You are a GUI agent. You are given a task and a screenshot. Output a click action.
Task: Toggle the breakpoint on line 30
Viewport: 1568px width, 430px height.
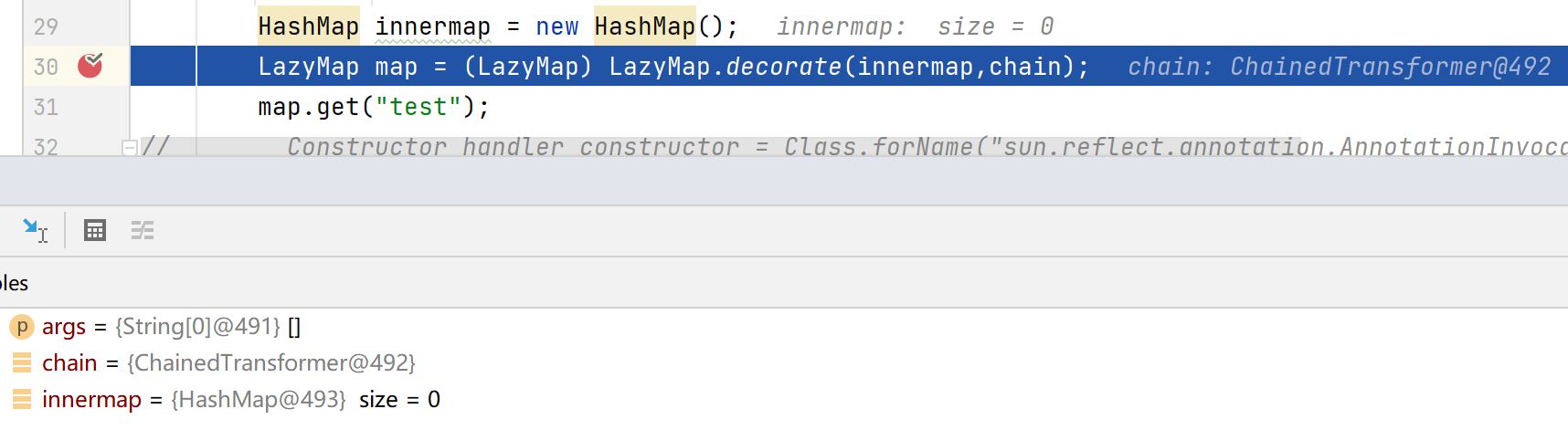coord(90,66)
